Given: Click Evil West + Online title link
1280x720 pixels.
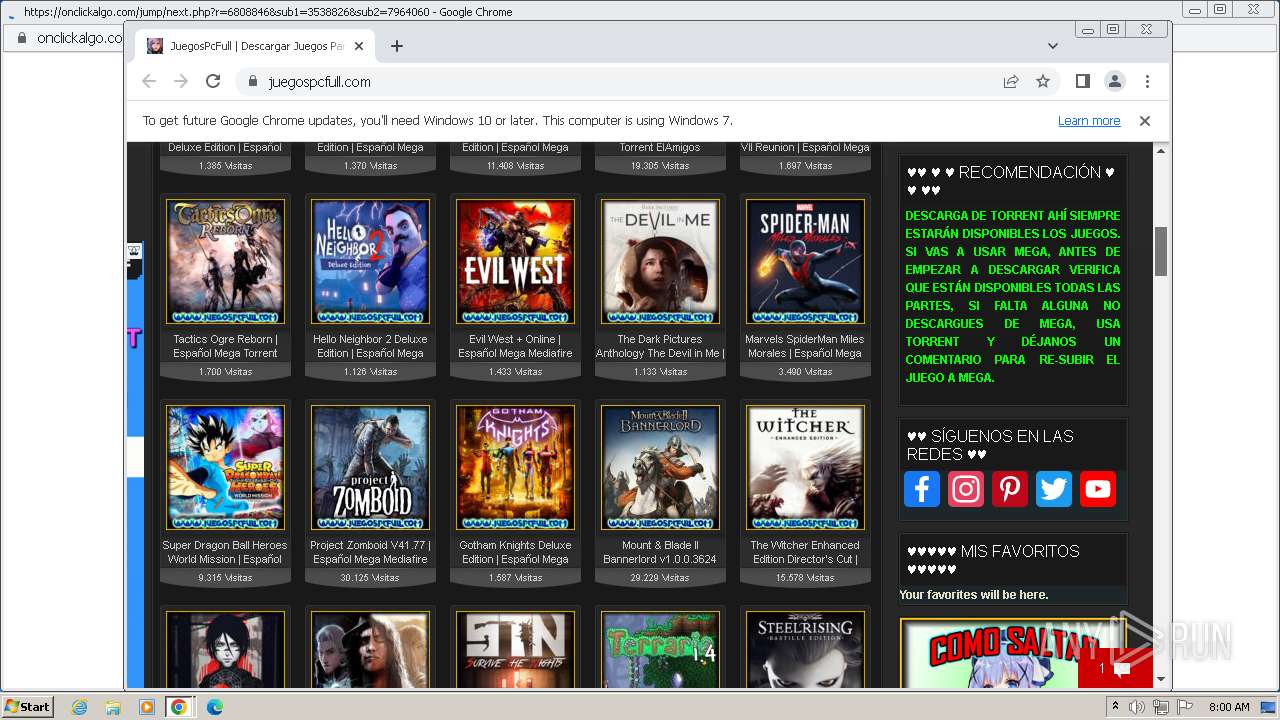Looking at the screenshot, I should click(x=515, y=346).
